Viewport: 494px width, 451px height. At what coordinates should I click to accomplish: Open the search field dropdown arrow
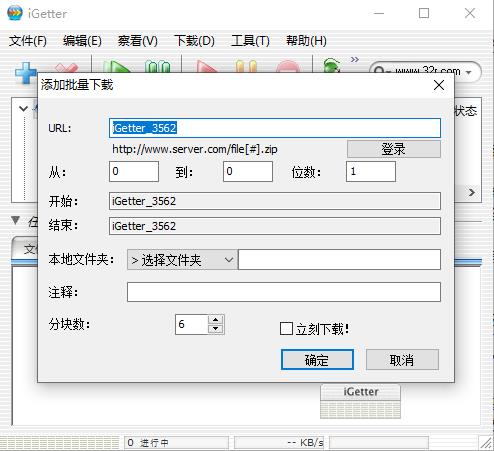pyautogui.click(x=468, y=72)
